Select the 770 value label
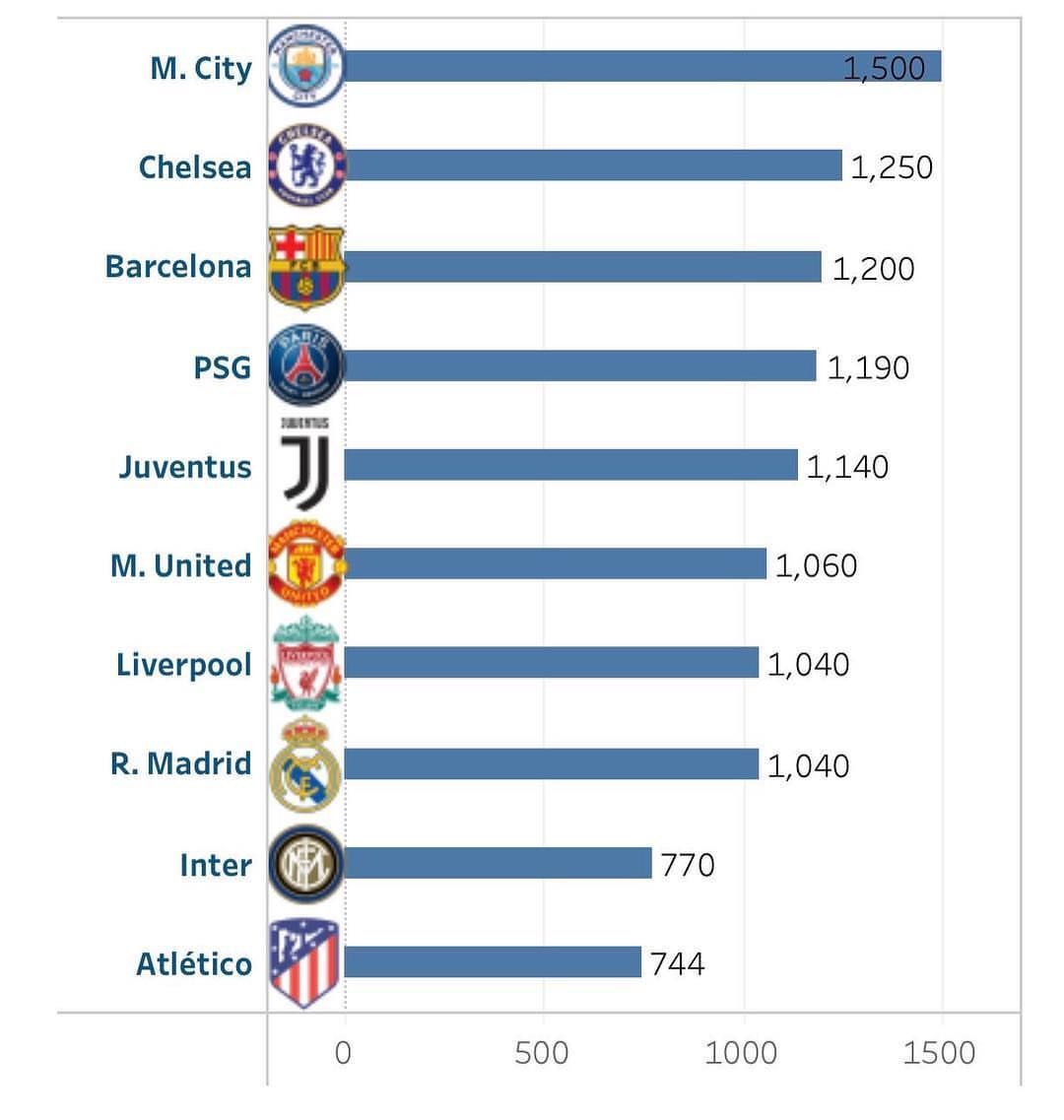The image size is (1064, 1120). click(x=688, y=865)
